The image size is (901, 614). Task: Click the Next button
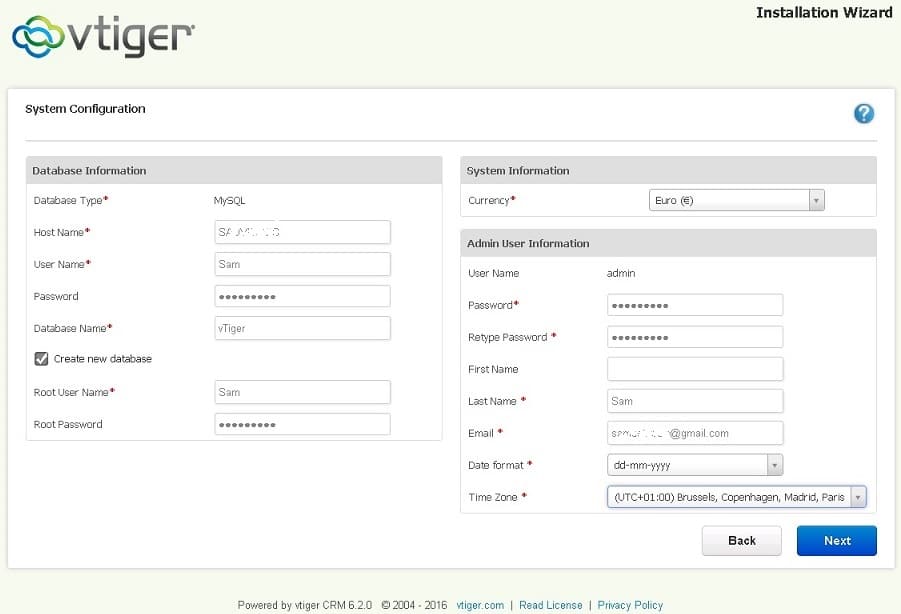tap(836, 541)
